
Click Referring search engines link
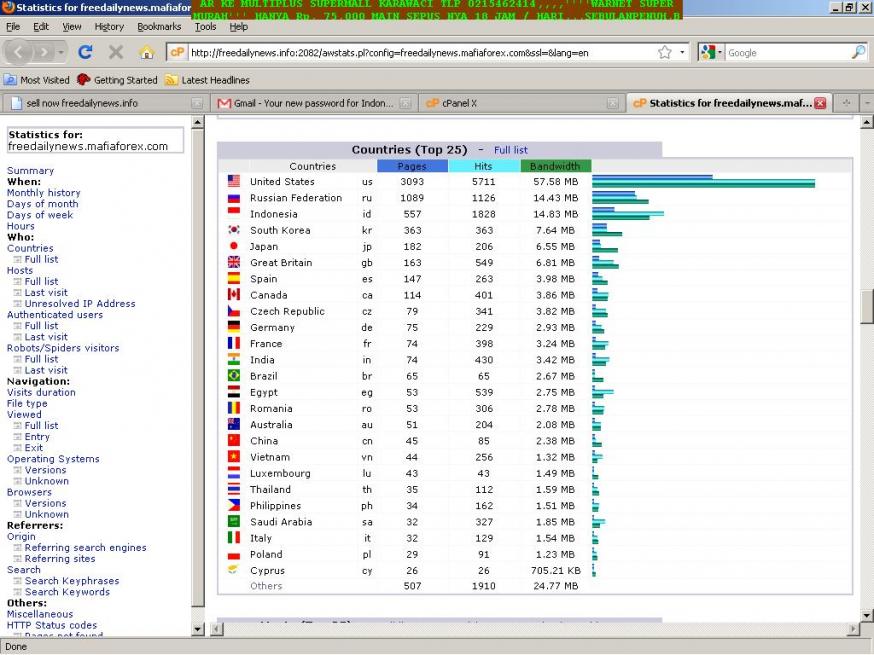pyautogui.click(x=85, y=548)
